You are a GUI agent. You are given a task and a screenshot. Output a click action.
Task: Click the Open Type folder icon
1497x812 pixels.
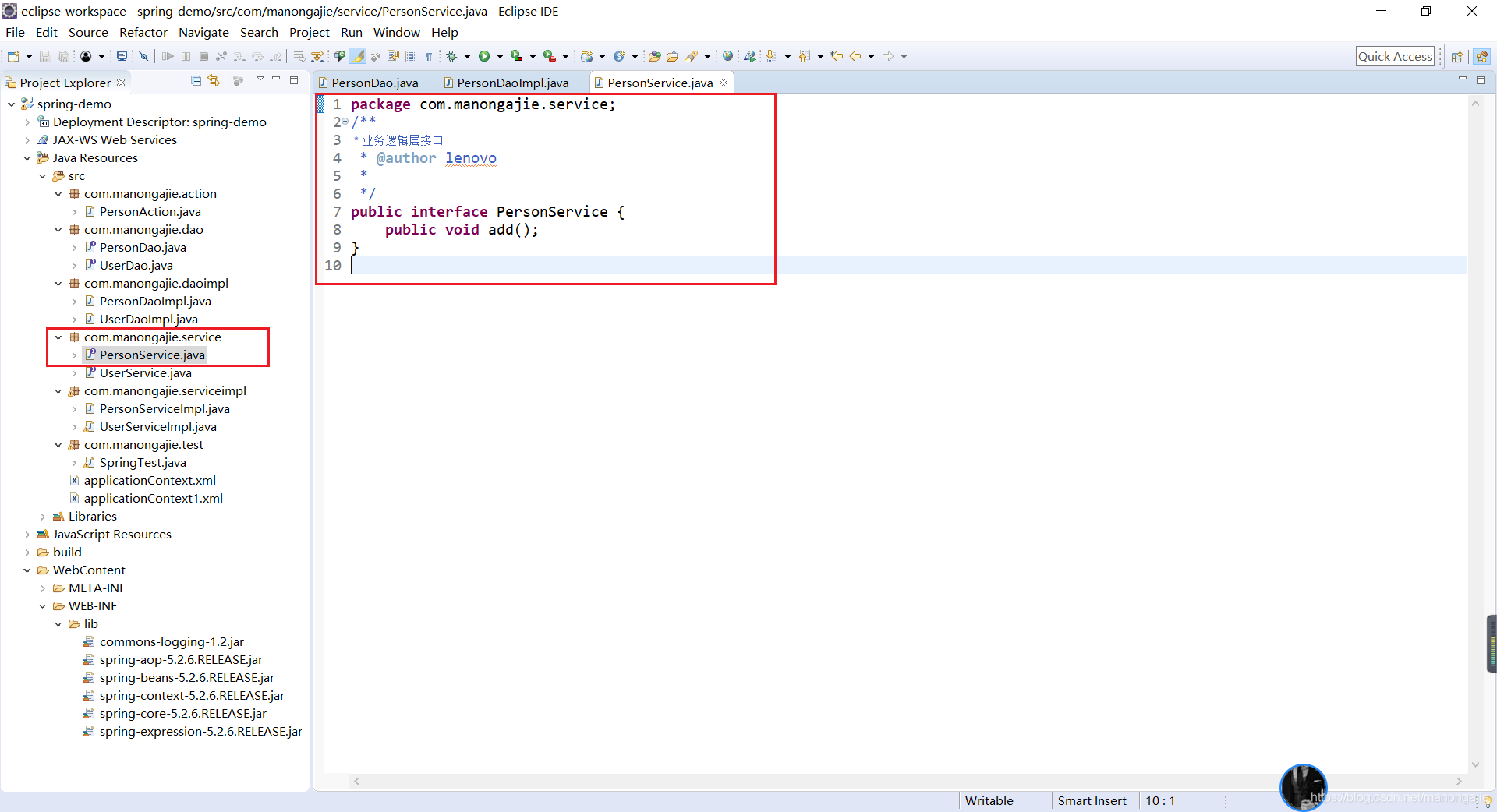tap(655, 56)
